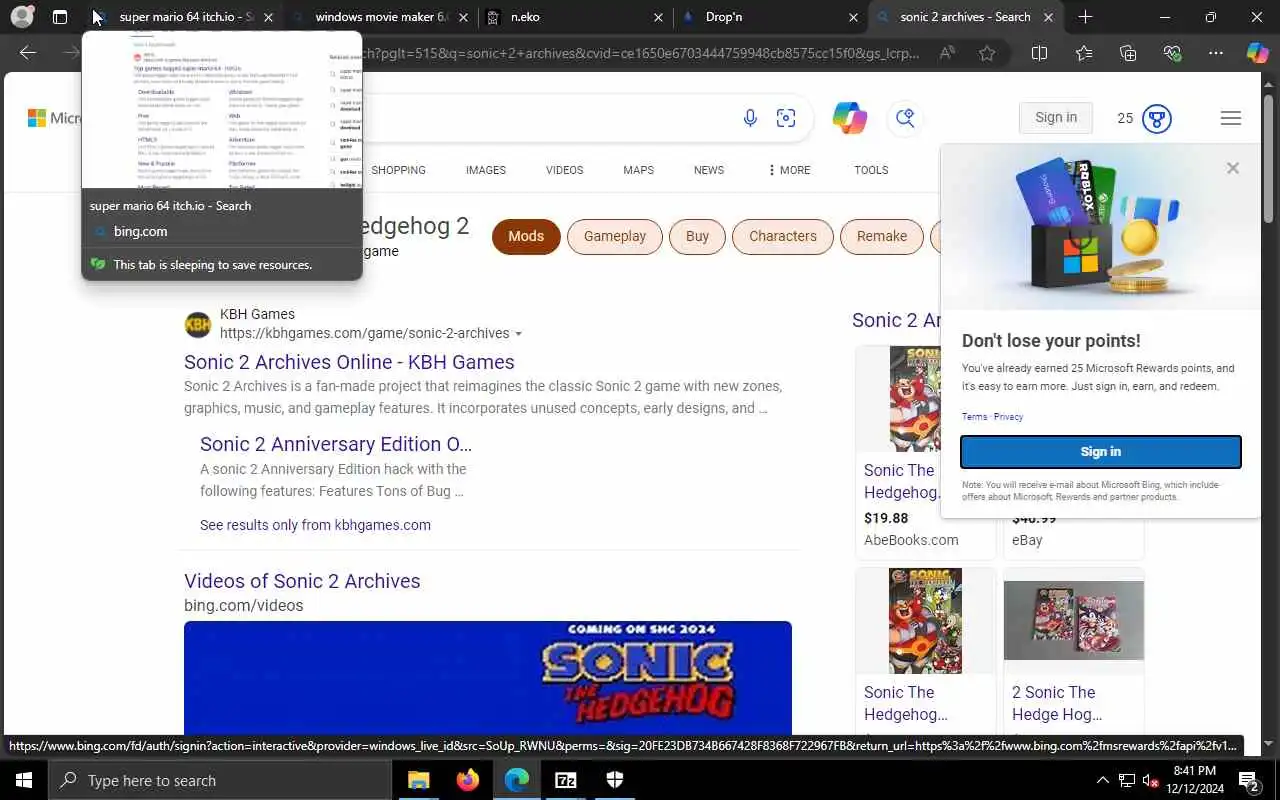Play the Sonic The Hedgehog video thumbnail
The width and height of the screenshot is (1280, 800).
tap(488, 678)
